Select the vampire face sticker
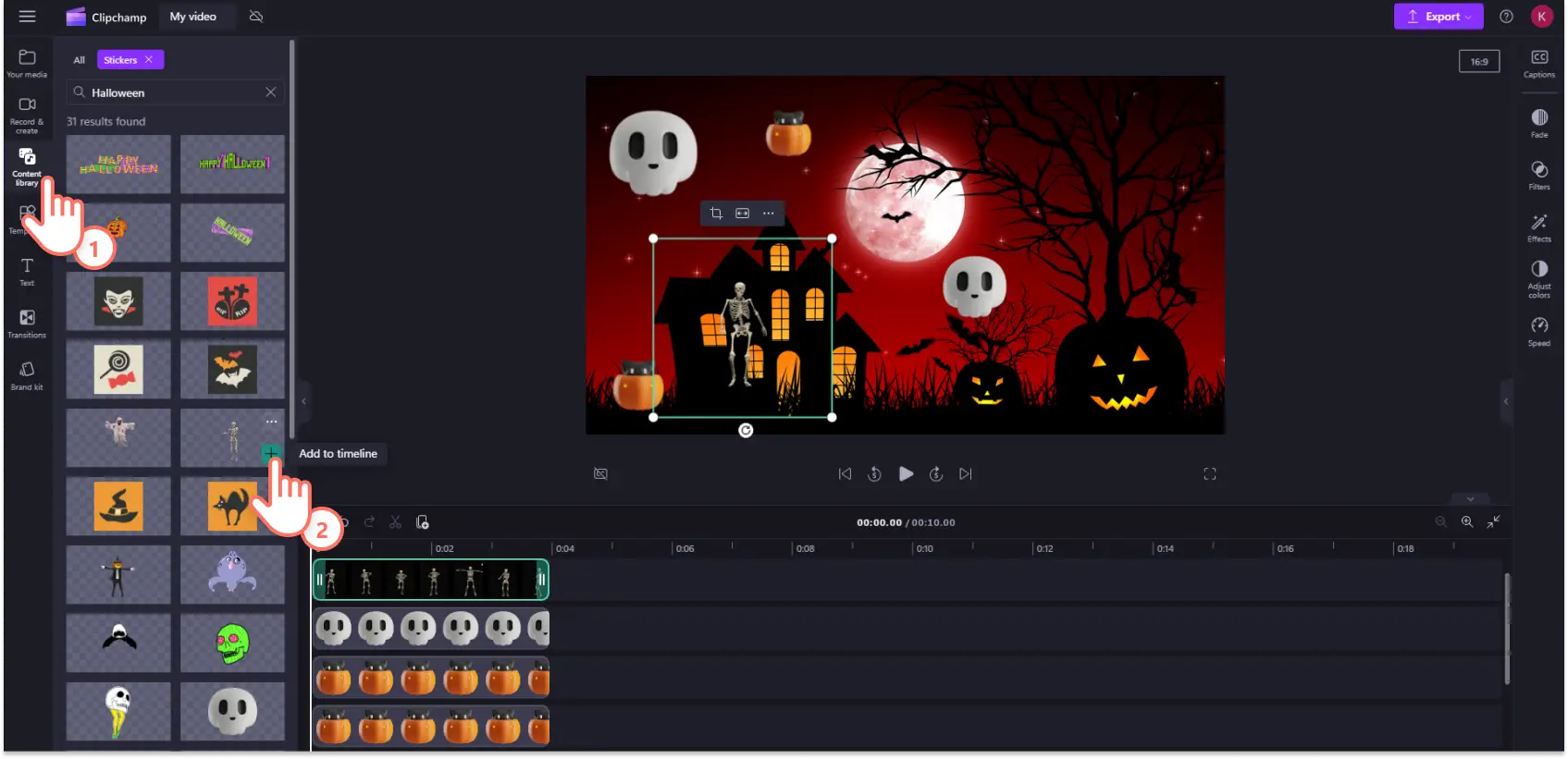This screenshot has height=759, width=1568. click(x=118, y=301)
